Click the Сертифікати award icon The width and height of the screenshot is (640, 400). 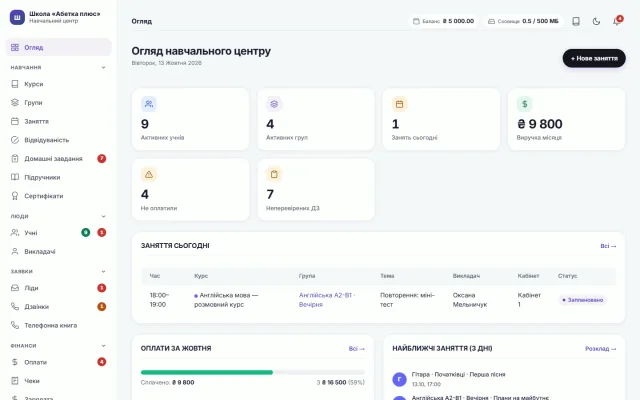[15, 196]
